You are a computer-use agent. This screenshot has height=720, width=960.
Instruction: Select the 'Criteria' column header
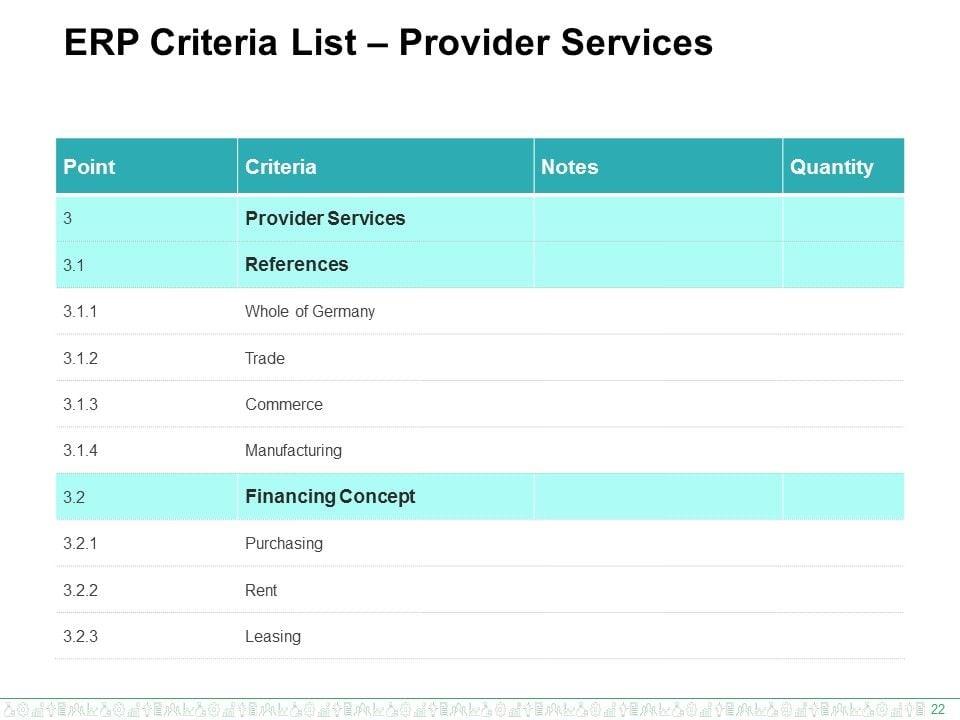281,167
